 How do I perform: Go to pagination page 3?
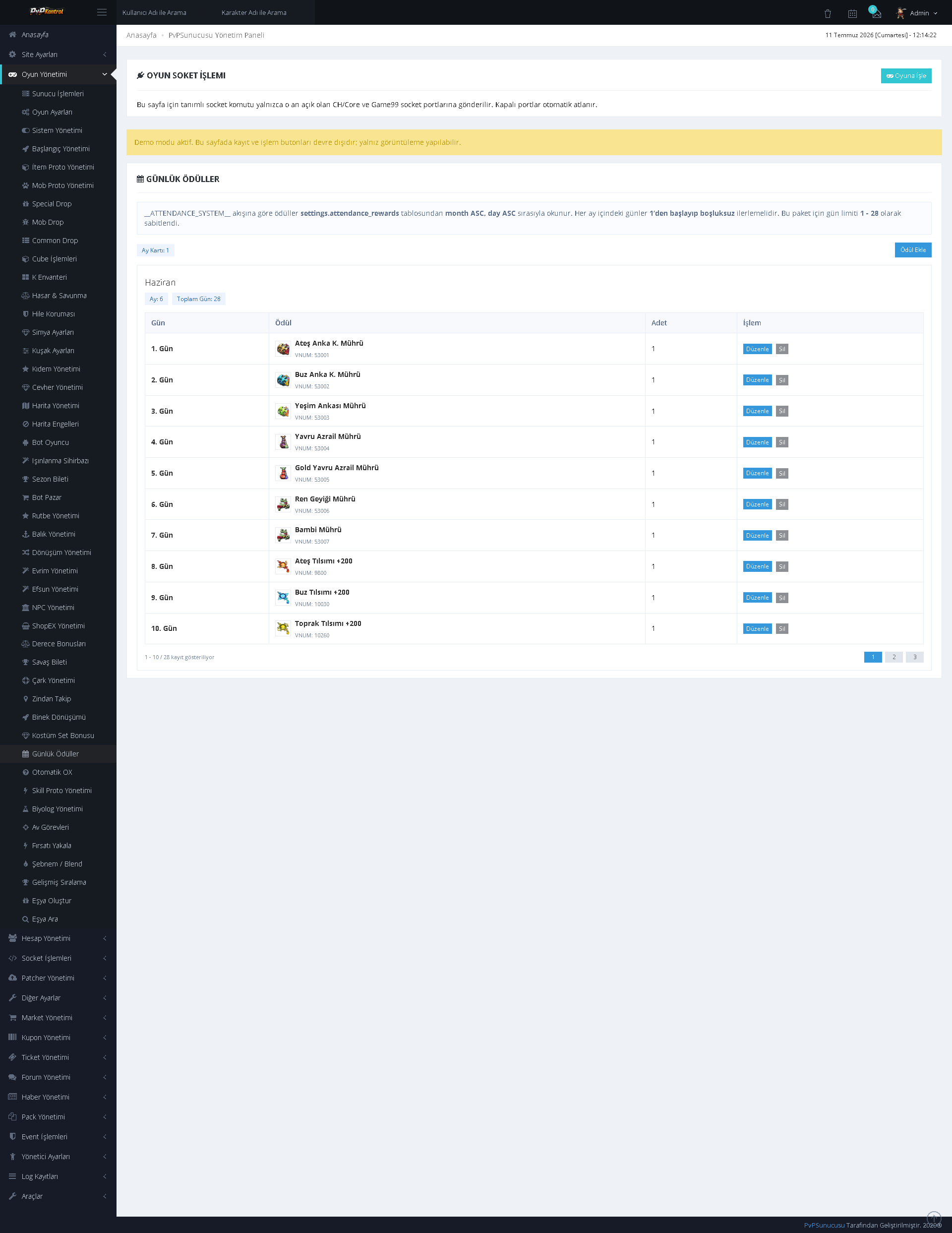pyautogui.click(x=914, y=657)
